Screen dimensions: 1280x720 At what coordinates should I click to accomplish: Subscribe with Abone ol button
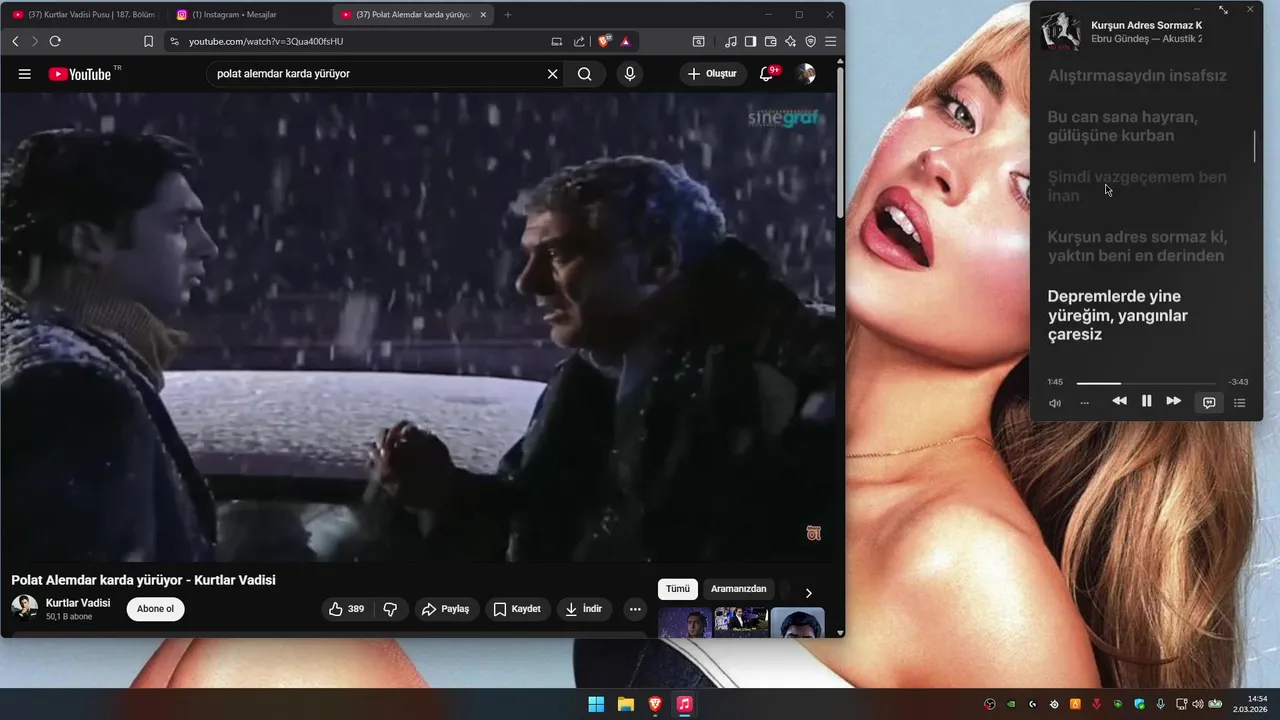155,609
